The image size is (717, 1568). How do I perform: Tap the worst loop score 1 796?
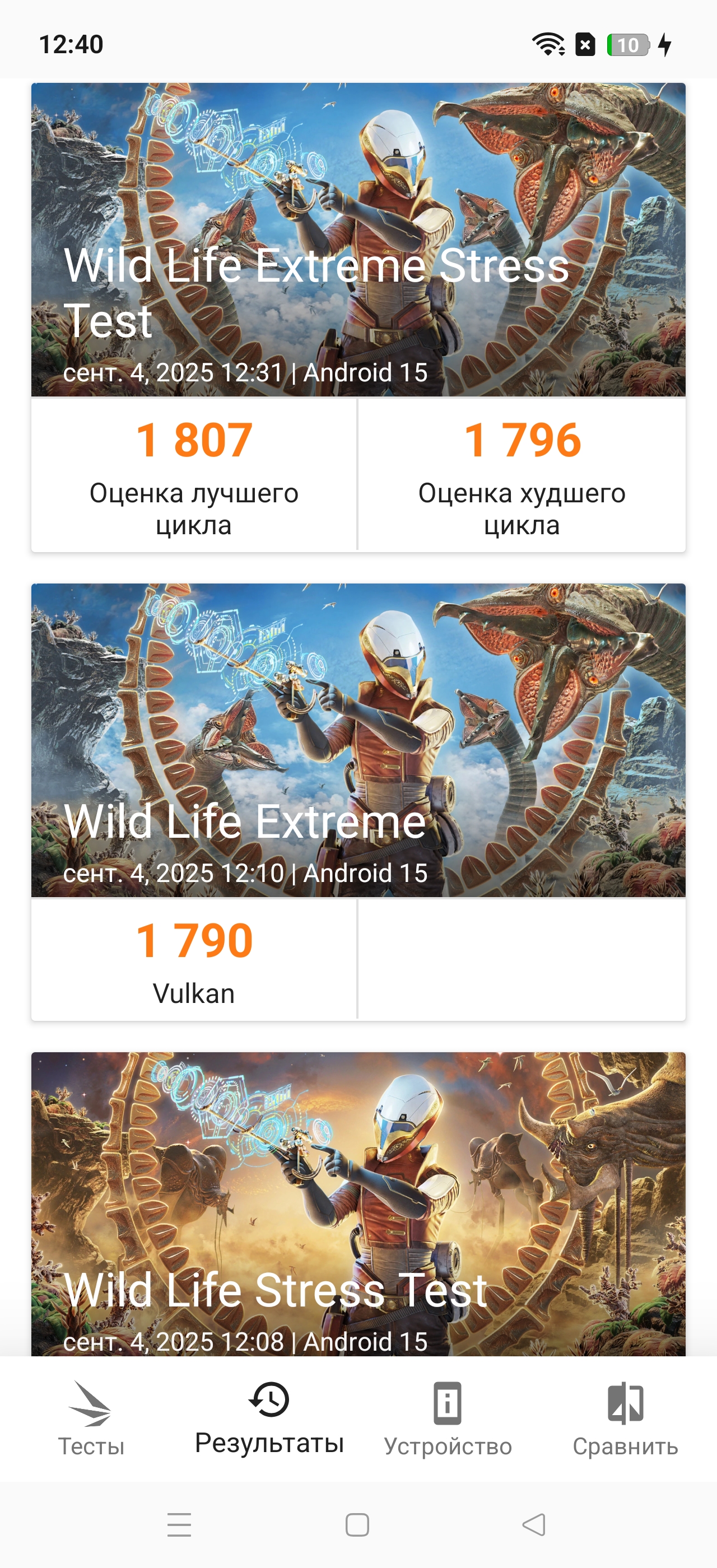tap(522, 440)
